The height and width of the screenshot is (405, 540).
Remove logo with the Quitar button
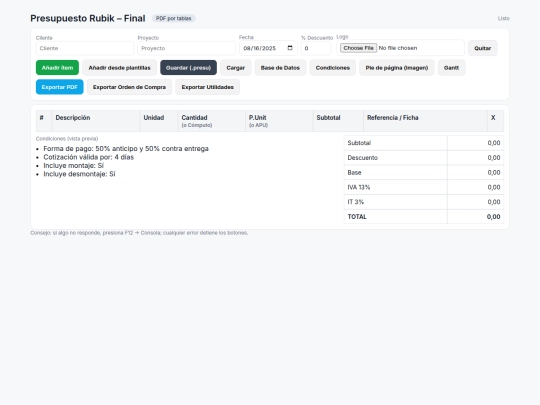[482, 48]
